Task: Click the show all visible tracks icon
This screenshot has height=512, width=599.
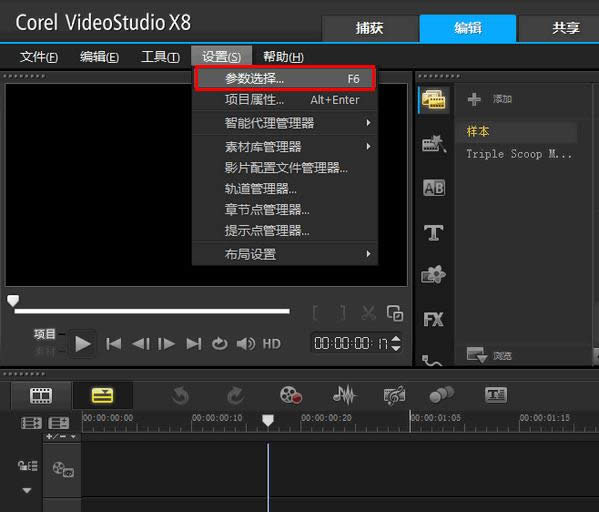Action: [x=31, y=423]
